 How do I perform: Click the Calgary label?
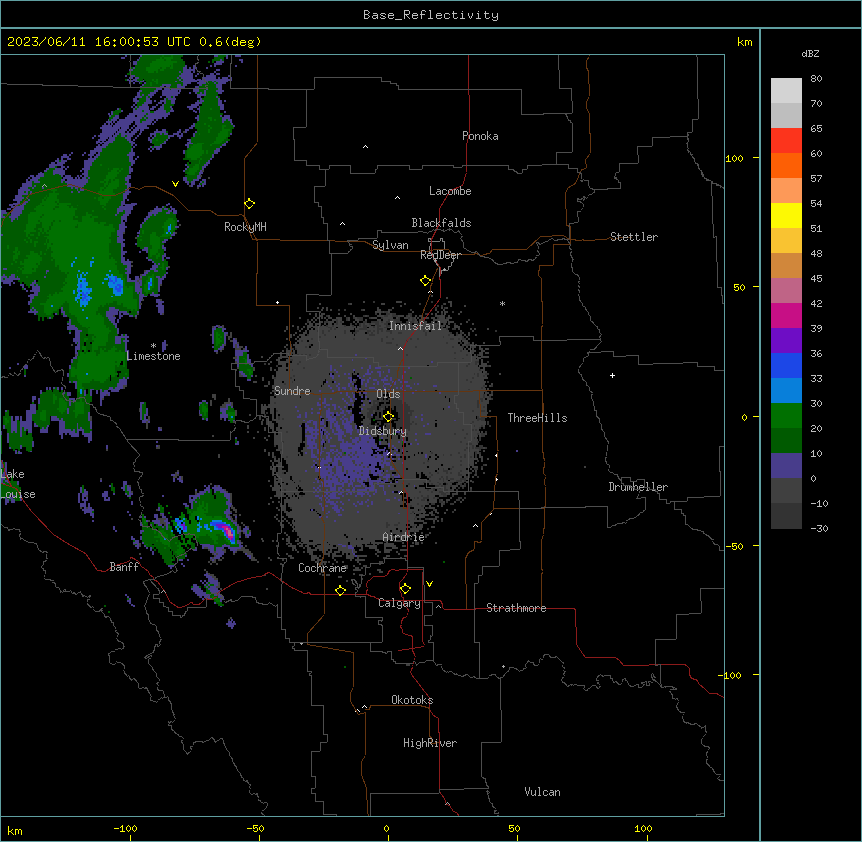pos(399,603)
